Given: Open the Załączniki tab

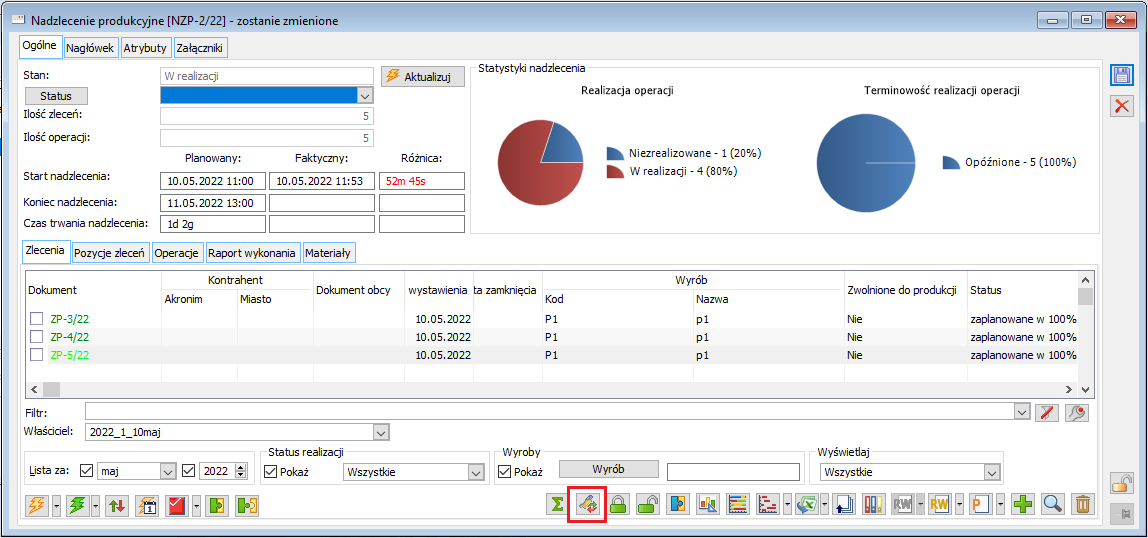Looking at the screenshot, I should coord(201,48).
